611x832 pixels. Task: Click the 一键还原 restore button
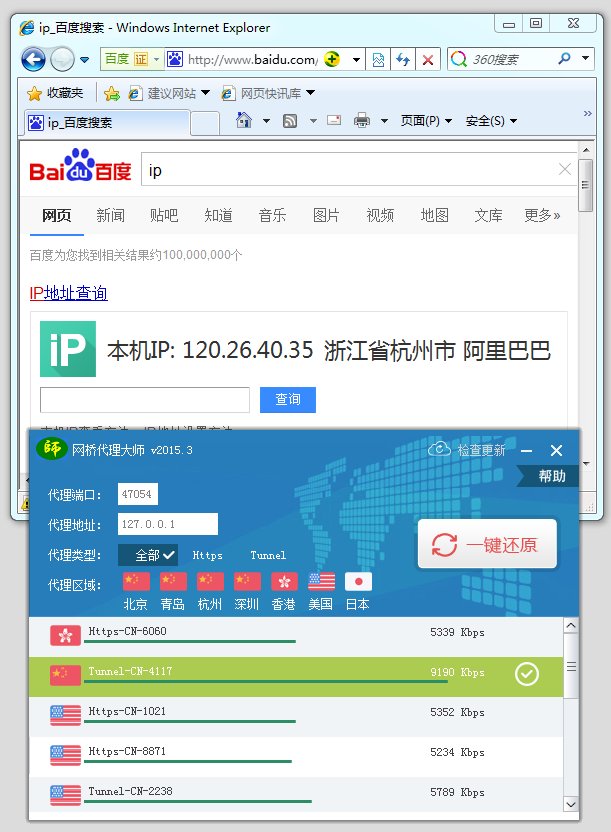click(487, 544)
